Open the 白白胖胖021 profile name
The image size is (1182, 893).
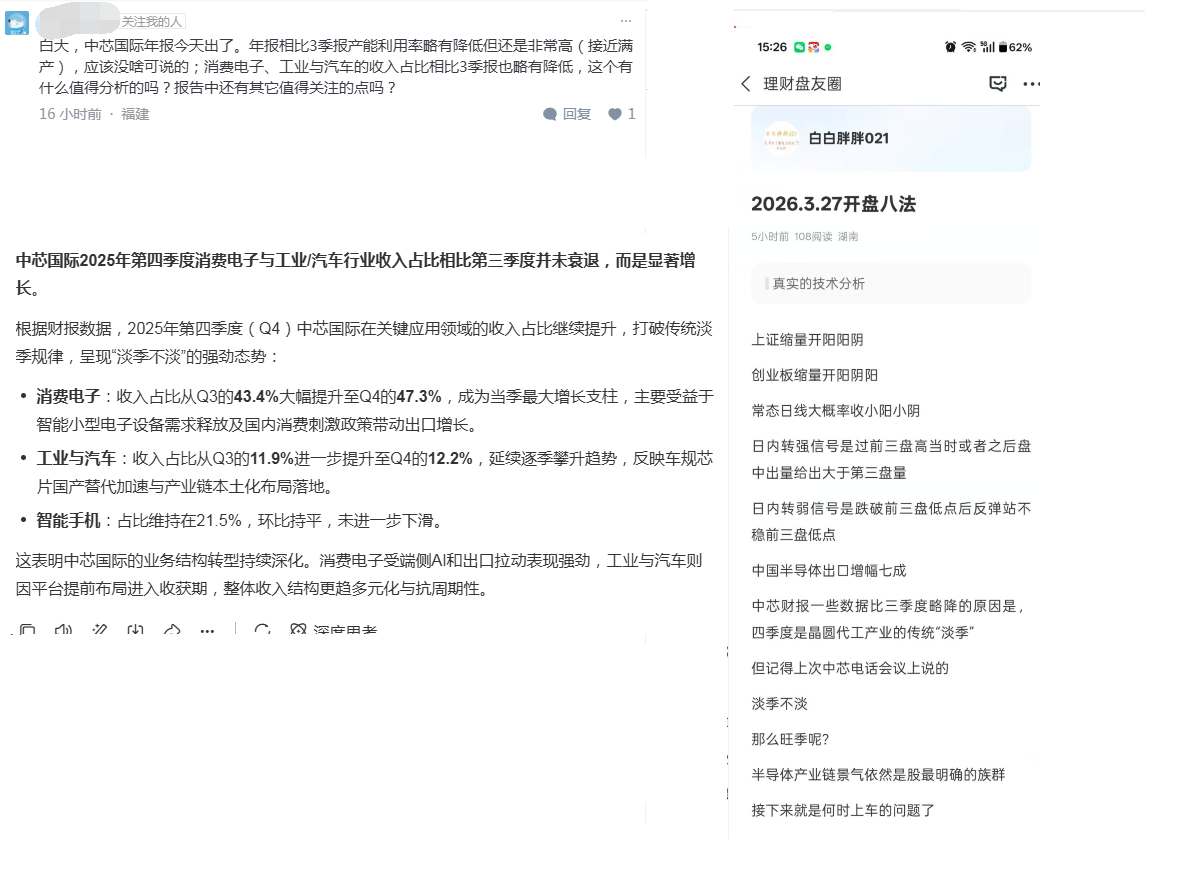[x=849, y=138]
